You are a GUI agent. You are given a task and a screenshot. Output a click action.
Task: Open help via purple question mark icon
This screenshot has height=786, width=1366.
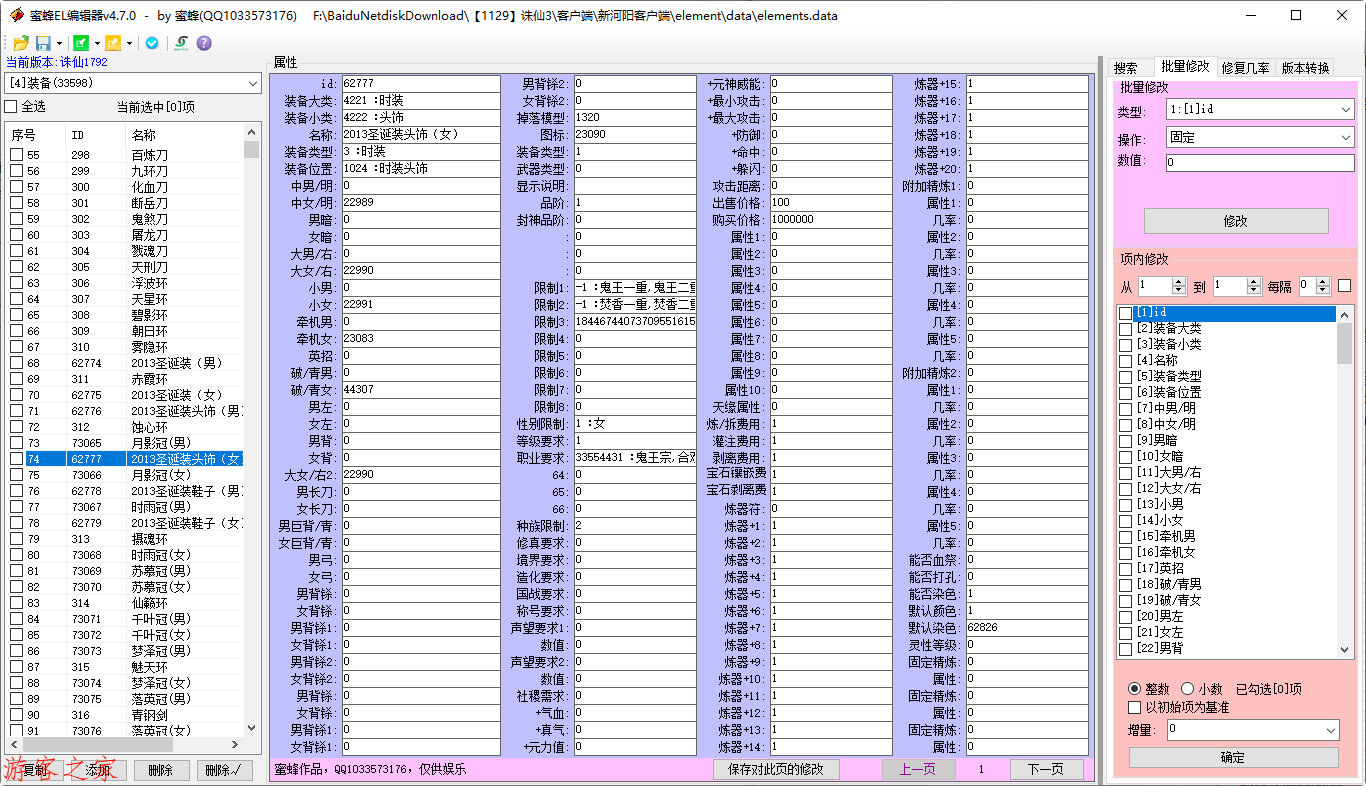click(x=204, y=43)
